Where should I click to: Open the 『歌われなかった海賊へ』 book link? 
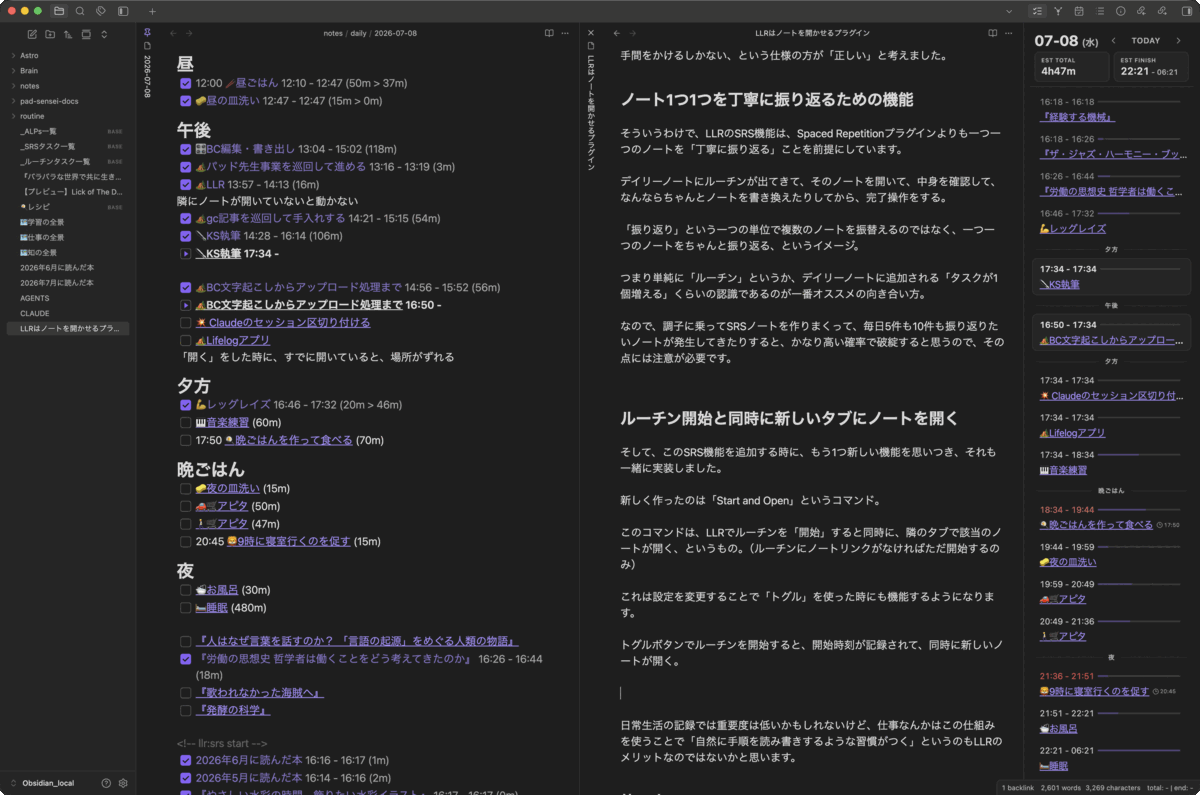pyautogui.click(x=260, y=692)
